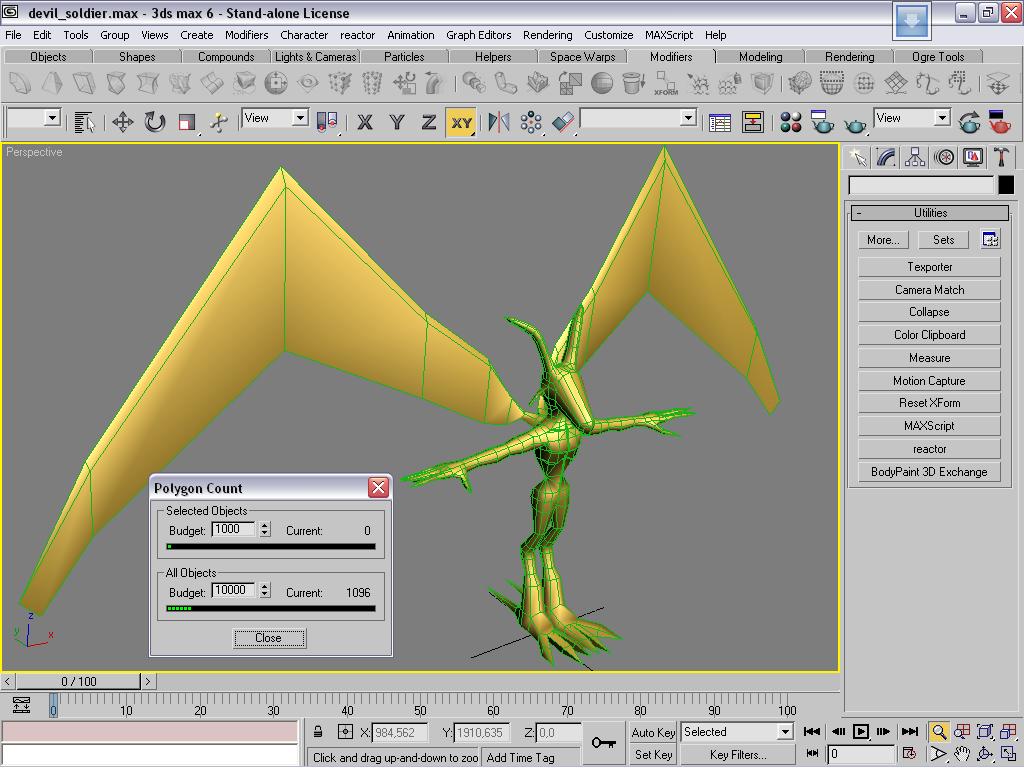
Task: Open the Motion command panel tab
Action: click(944, 157)
